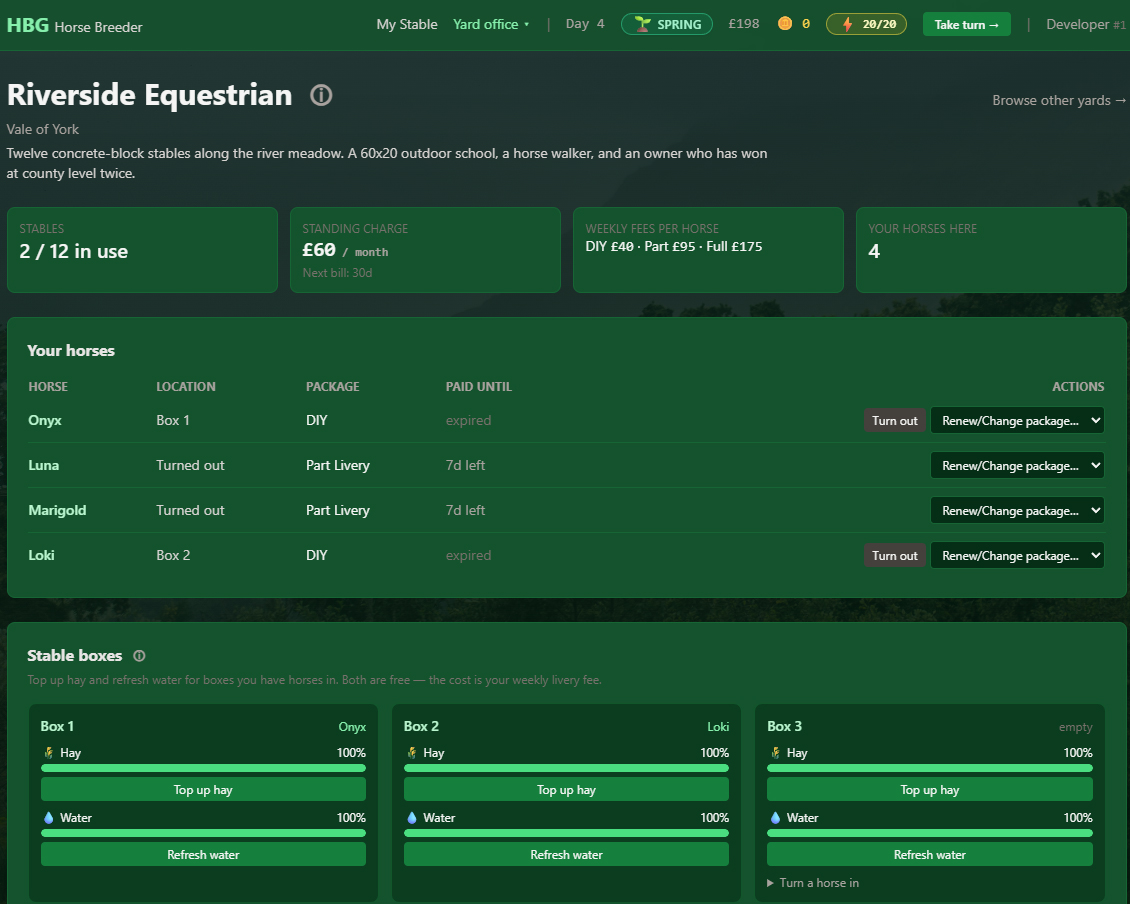Open Renew/Change package dropdown for Onyx
This screenshot has width=1130, height=904.
(1017, 420)
